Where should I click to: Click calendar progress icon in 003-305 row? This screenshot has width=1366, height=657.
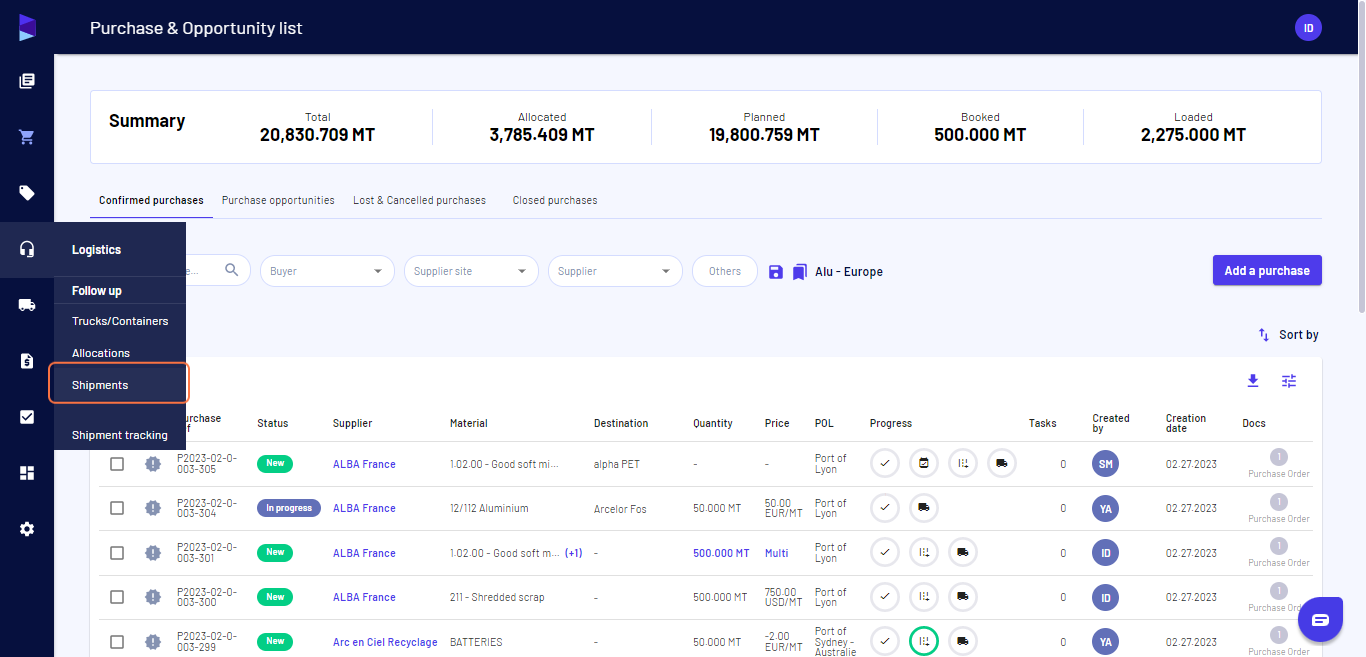[x=924, y=463]
